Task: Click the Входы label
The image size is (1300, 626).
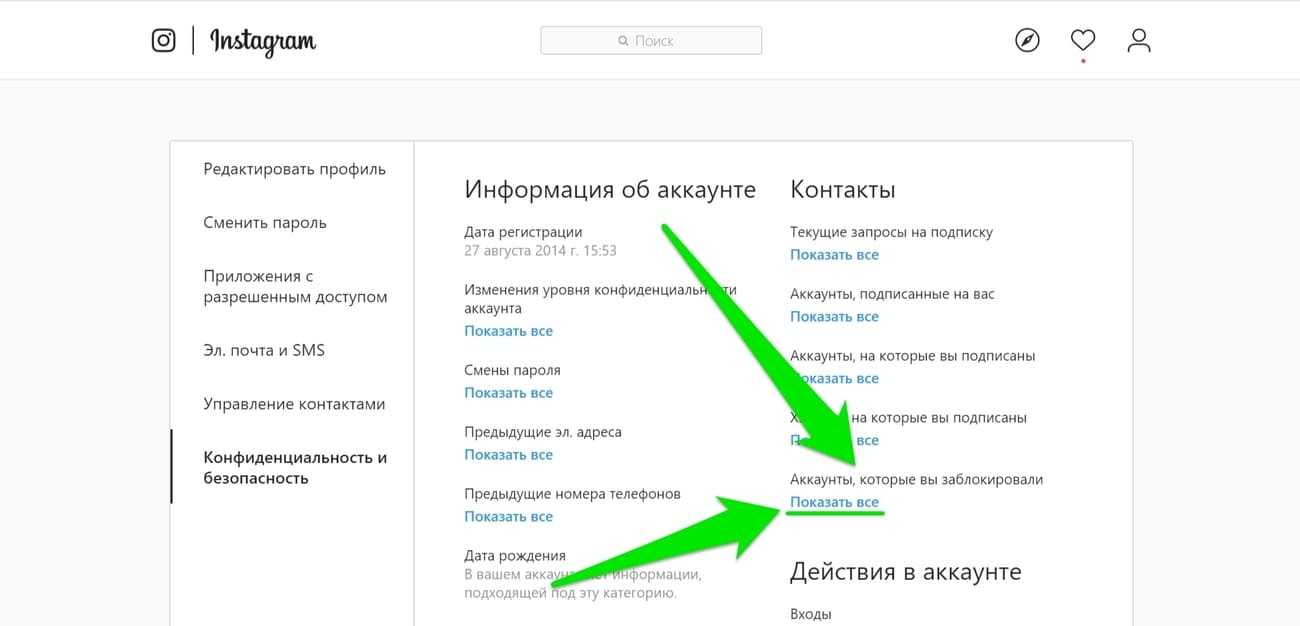Action: 811,614
